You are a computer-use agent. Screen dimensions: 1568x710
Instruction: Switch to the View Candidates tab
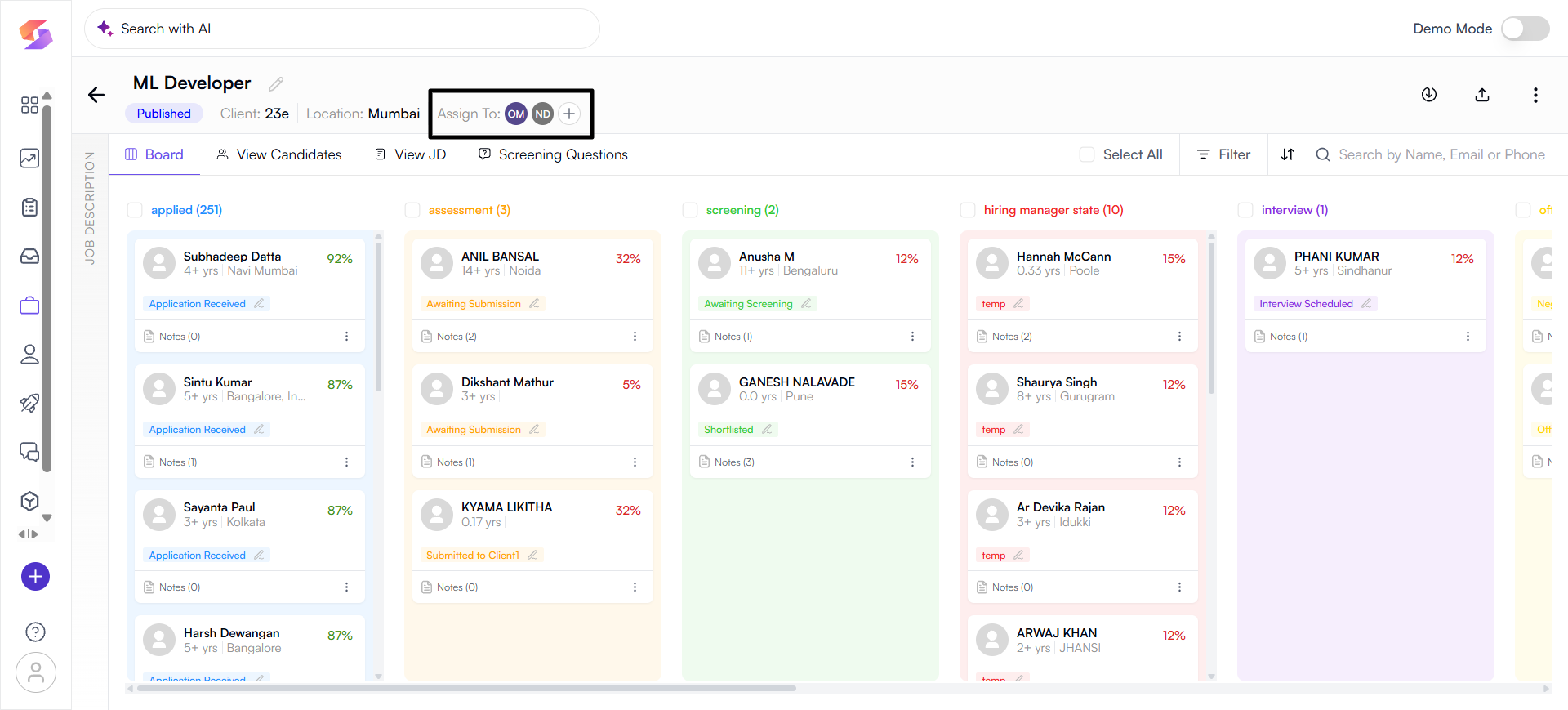click(x=278, y=154)
